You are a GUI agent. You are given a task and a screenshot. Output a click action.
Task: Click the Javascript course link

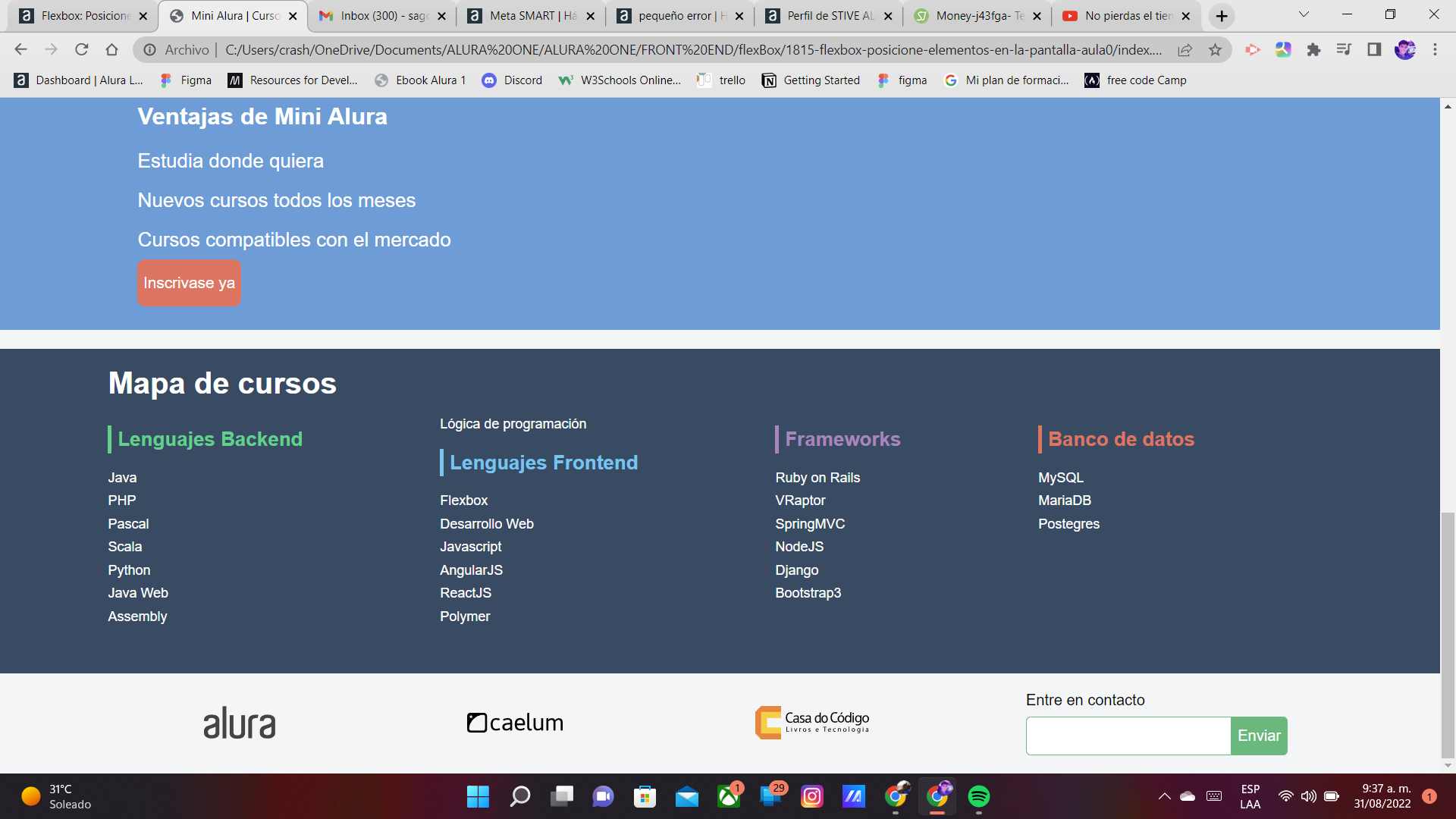tap(470, 547)
